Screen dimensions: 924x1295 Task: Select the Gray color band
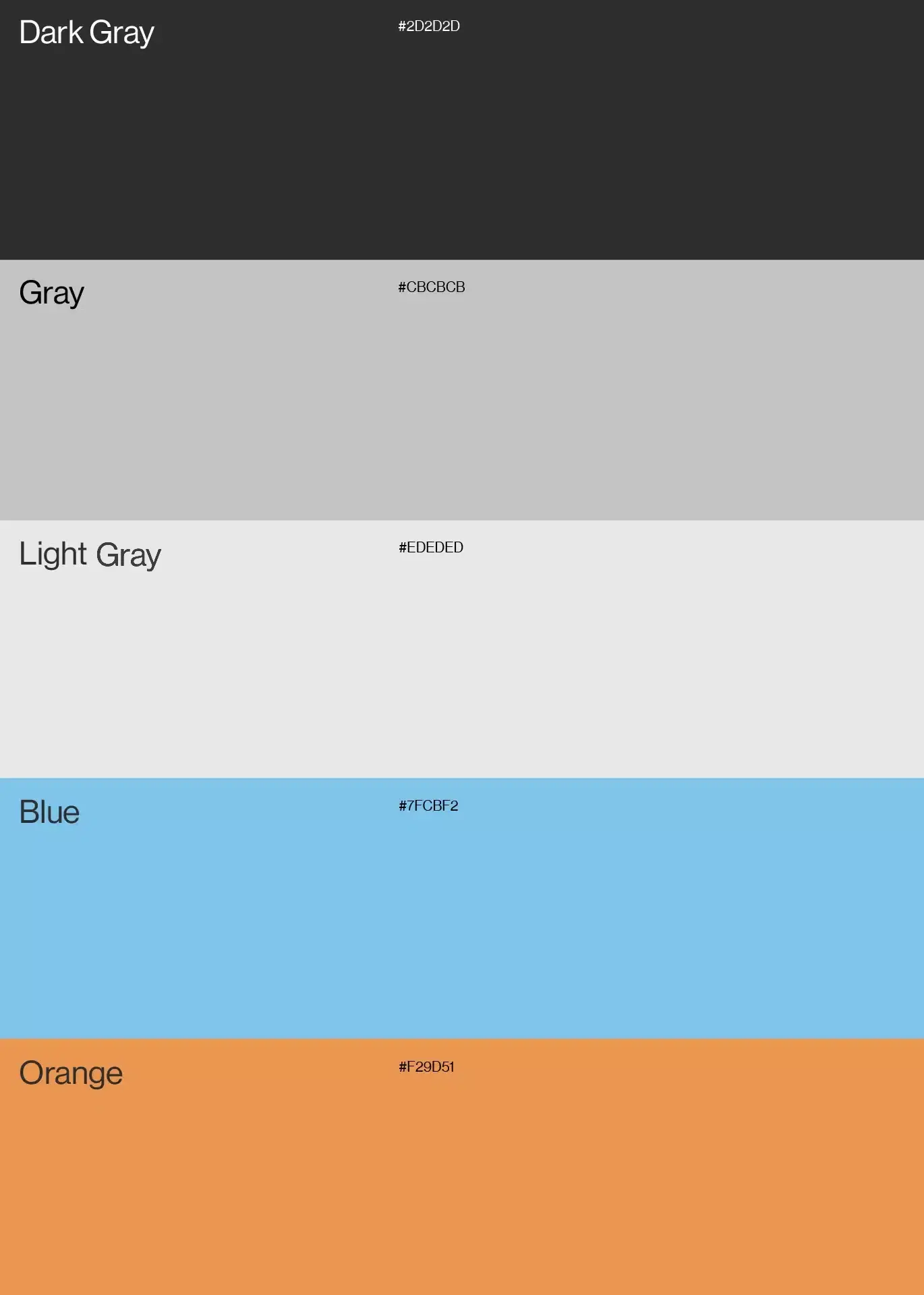tap(462, 390)
